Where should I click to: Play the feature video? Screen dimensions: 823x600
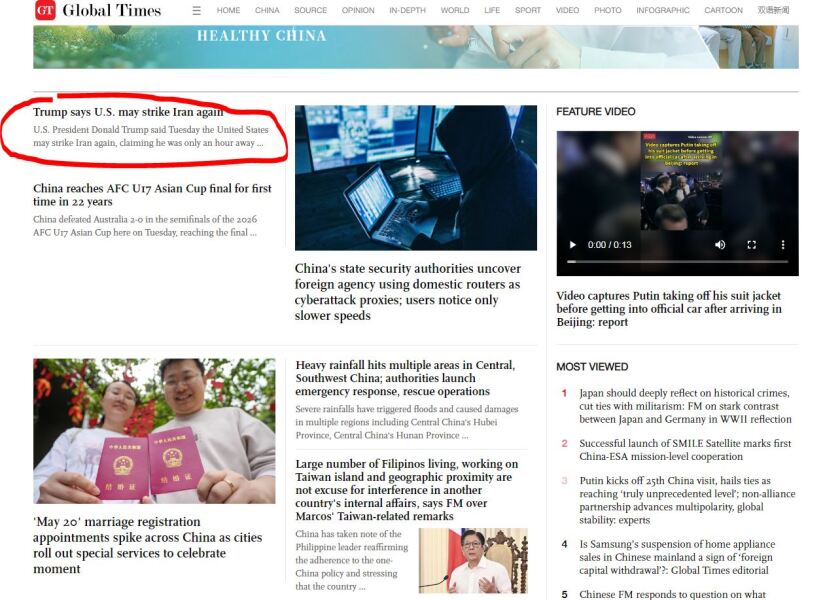(x=573, y=245)
